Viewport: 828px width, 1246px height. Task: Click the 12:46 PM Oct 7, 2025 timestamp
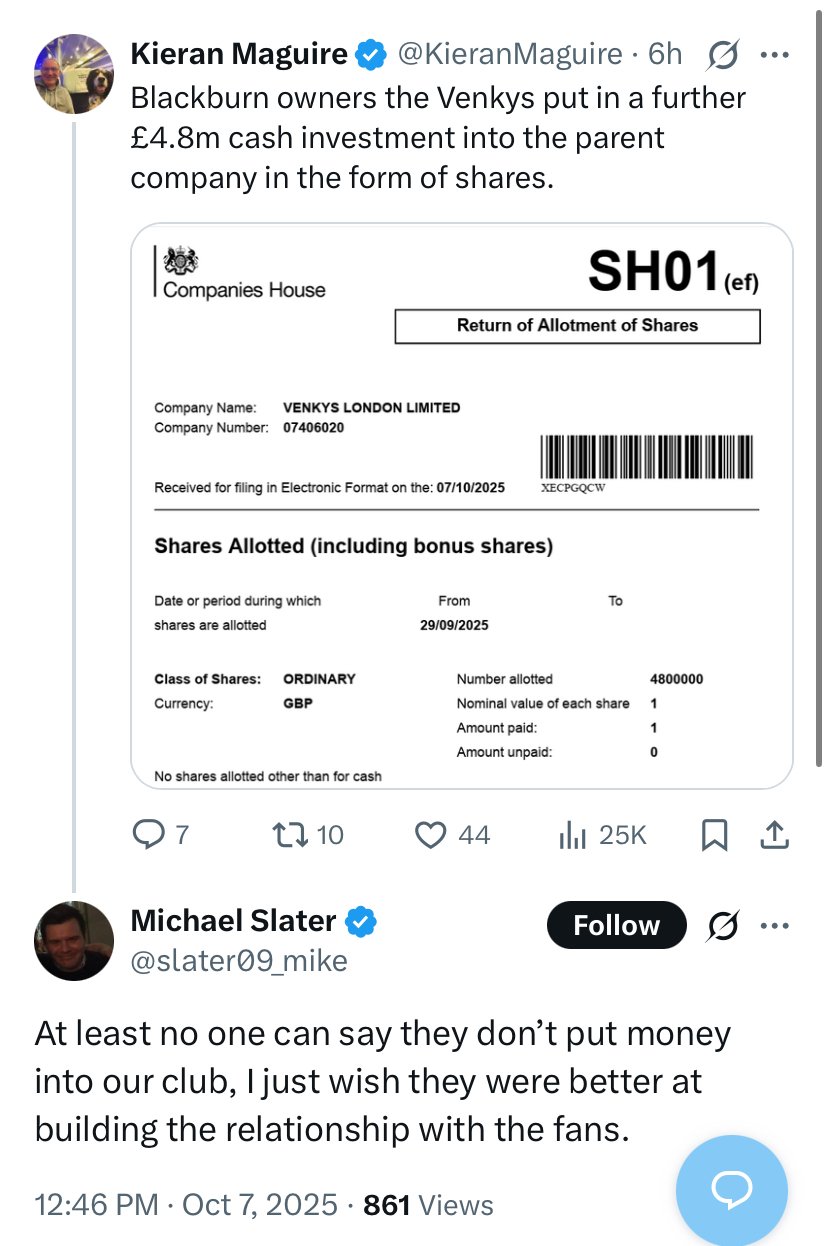click(186, 1205)
